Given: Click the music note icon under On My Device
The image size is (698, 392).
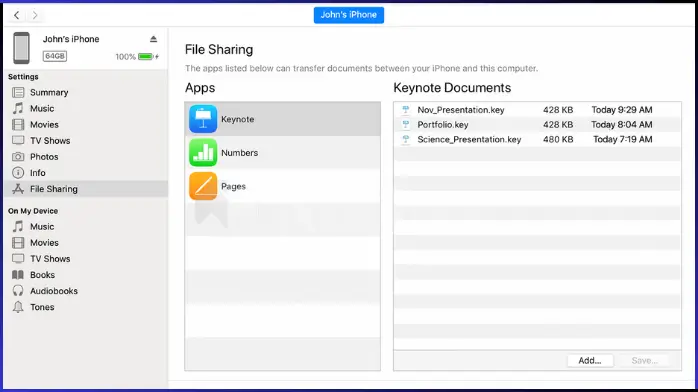Looking at the screenshot, I should (18, 226).
